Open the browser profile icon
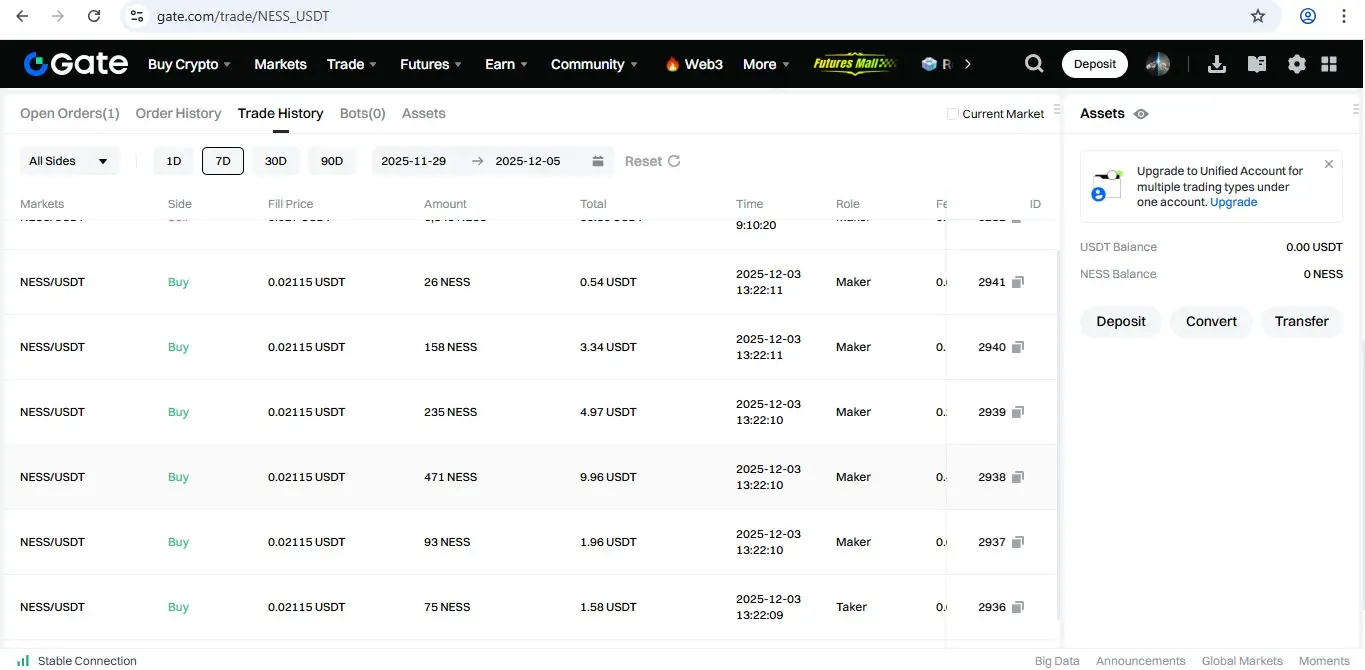This screenshot has width=1365, height=670. (1308, 16)
